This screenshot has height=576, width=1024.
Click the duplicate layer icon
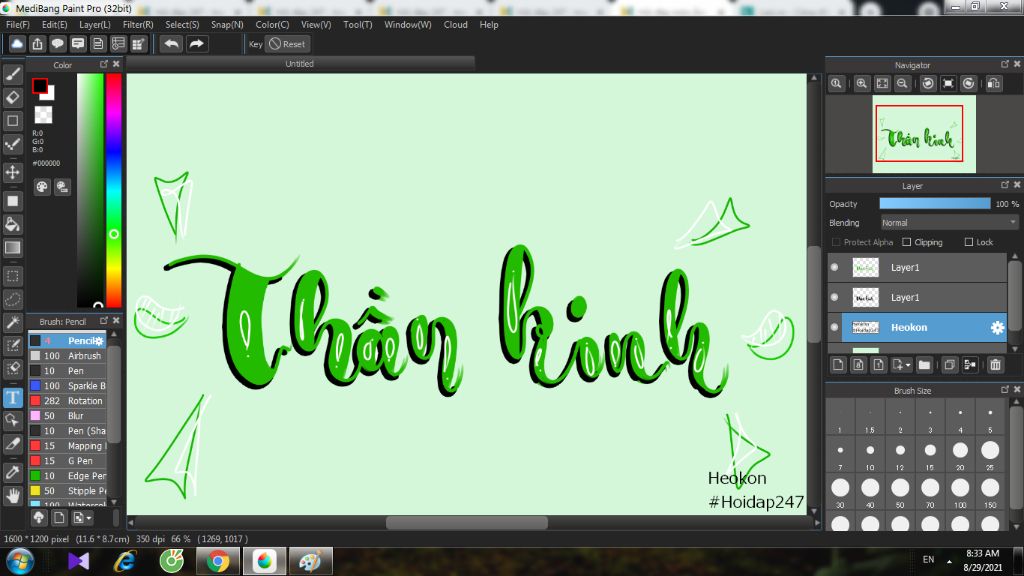[950, 364]
